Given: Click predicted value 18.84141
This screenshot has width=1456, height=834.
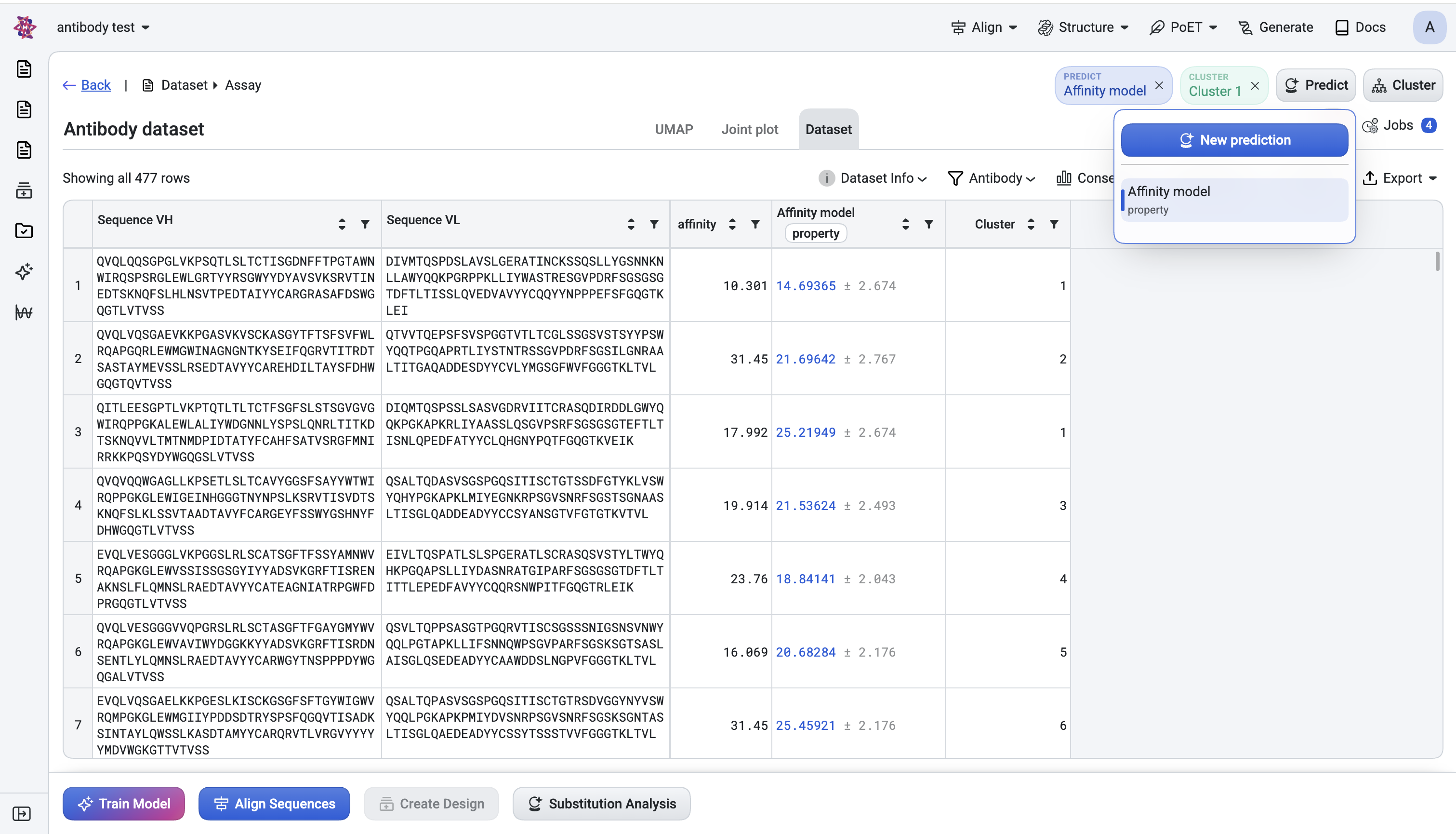Looking at the screenshot, I should tap(805, 579).
